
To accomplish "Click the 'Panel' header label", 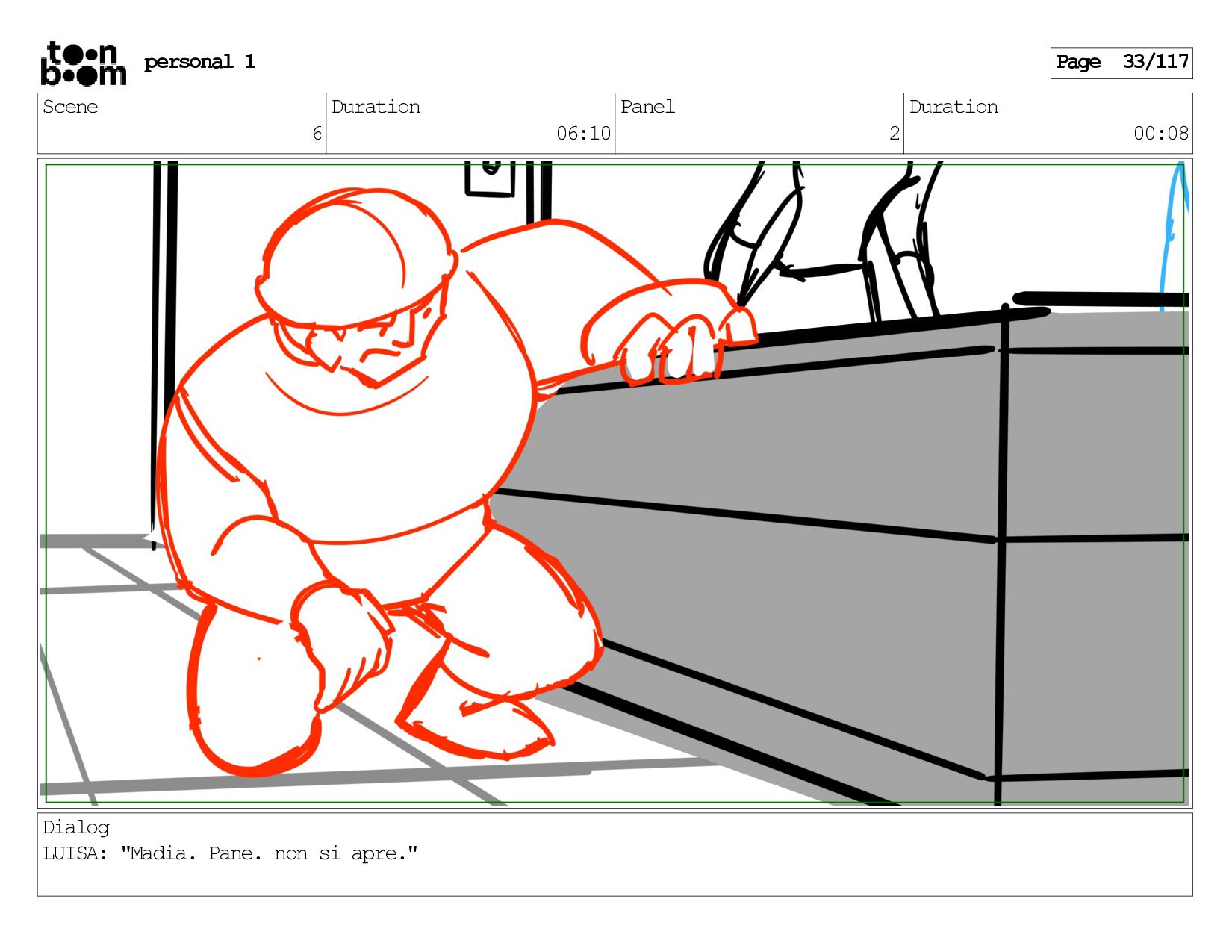I will 647,107.
